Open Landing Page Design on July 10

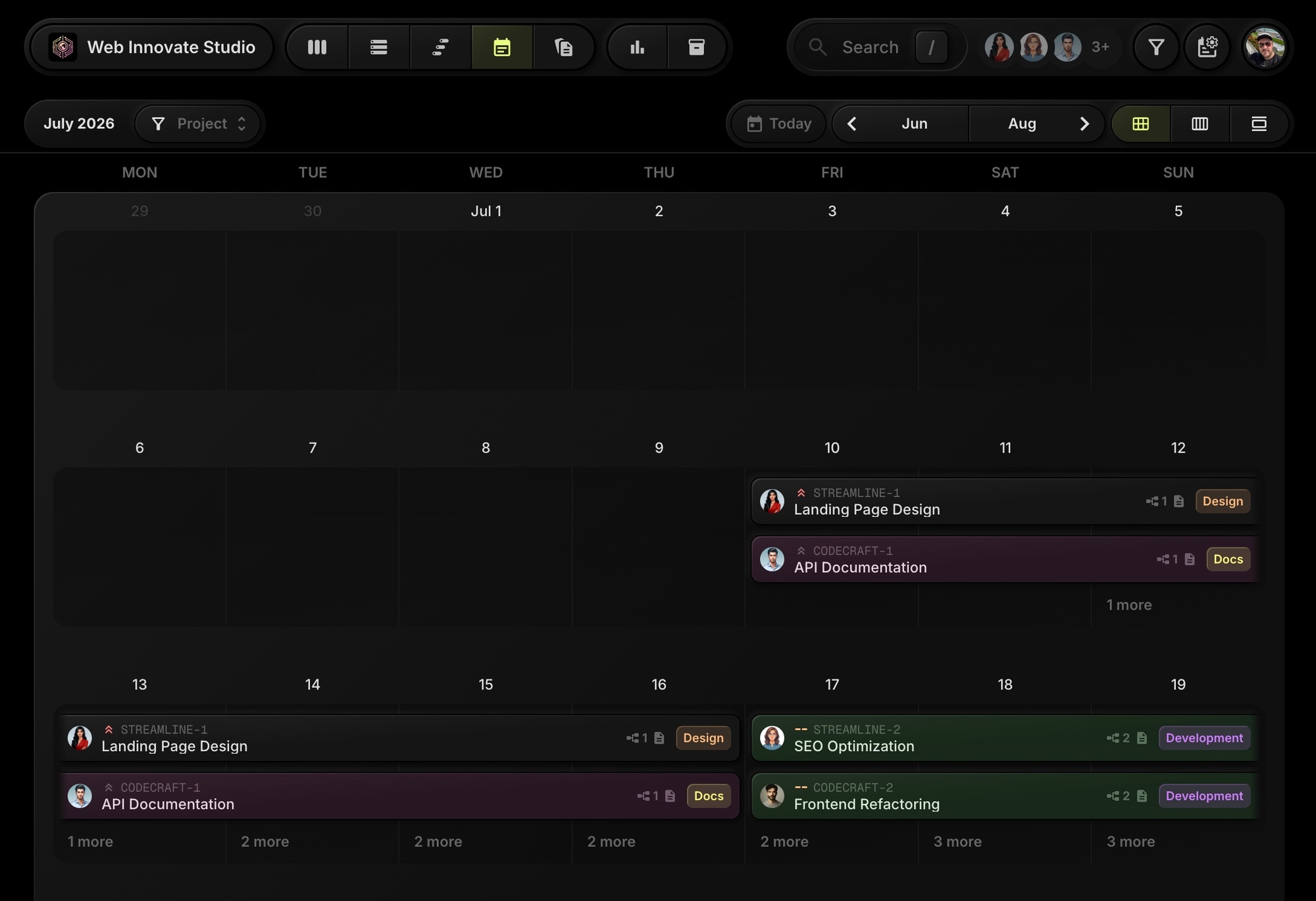pyautogui.click(x=1004, y=501)
